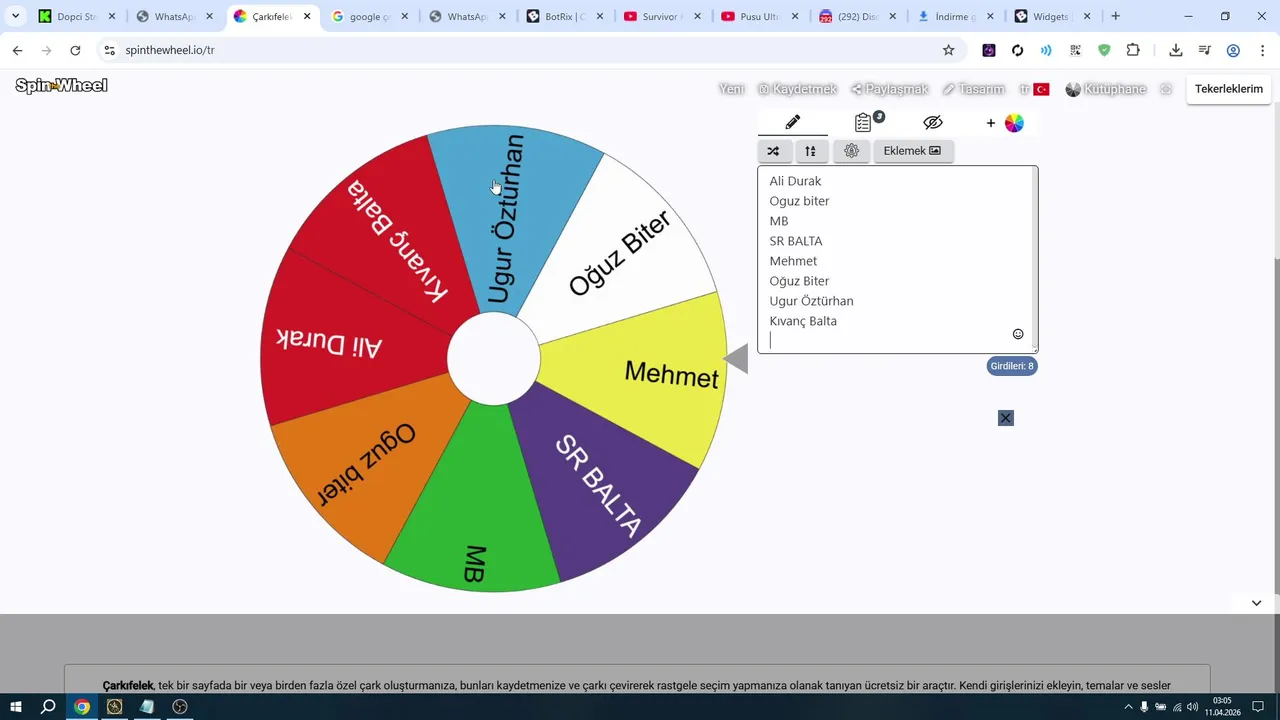Open Chrome downloads icon
The image size is (1280, 720).
(1176, 50)
